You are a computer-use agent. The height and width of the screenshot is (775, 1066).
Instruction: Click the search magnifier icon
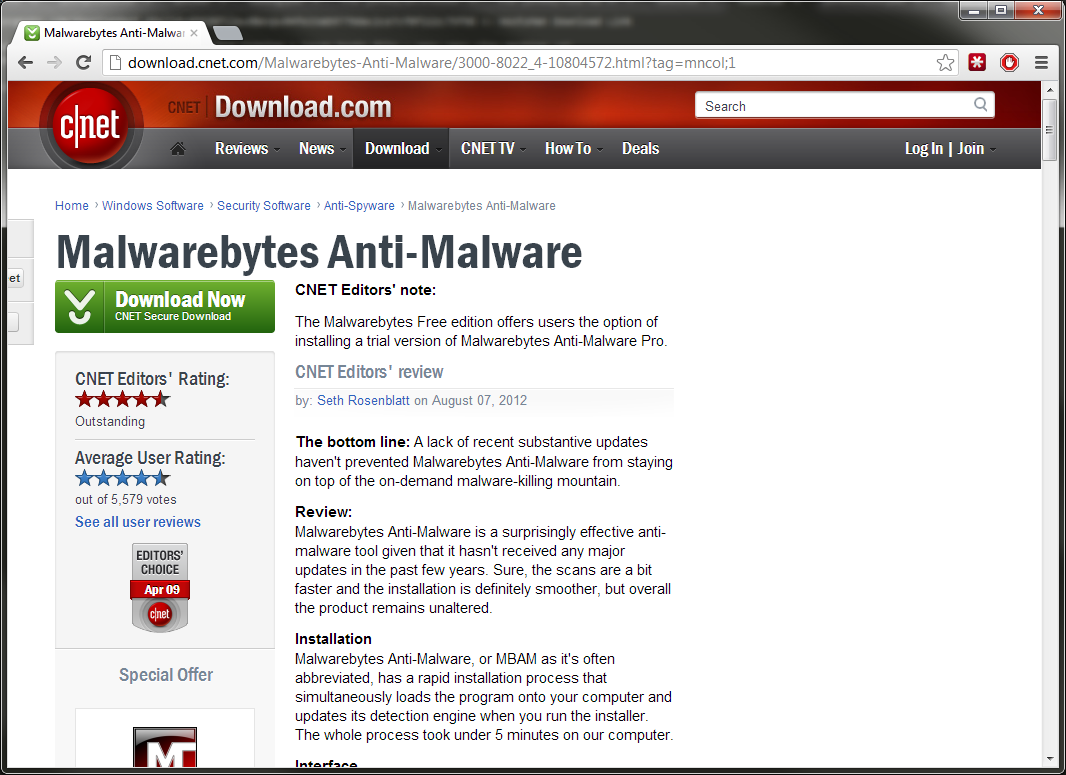point(980,105)
